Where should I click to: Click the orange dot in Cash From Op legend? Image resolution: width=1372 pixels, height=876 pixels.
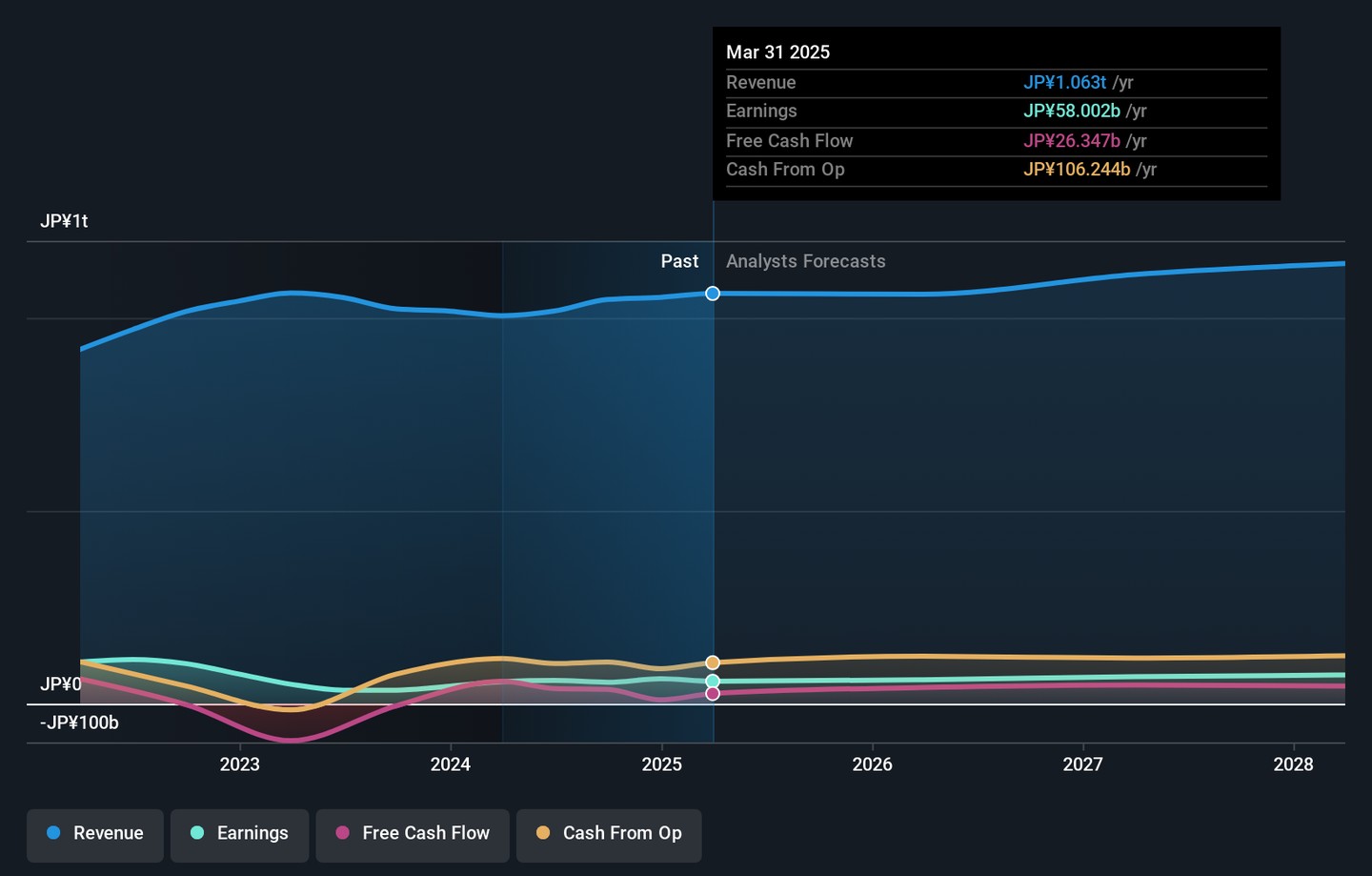pyautogui.click(x=543, y=833)
